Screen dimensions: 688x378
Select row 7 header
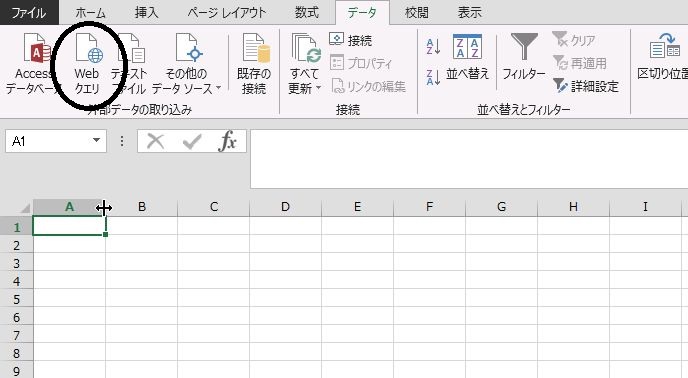tap(16, 335)
